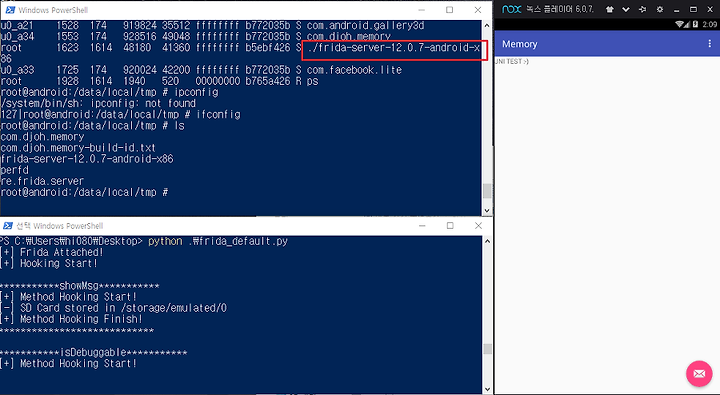The height and width of the screenshot is (395, 720).
Task: Click 'com.android.gallery3d' process name
Action: coord(366,26)
